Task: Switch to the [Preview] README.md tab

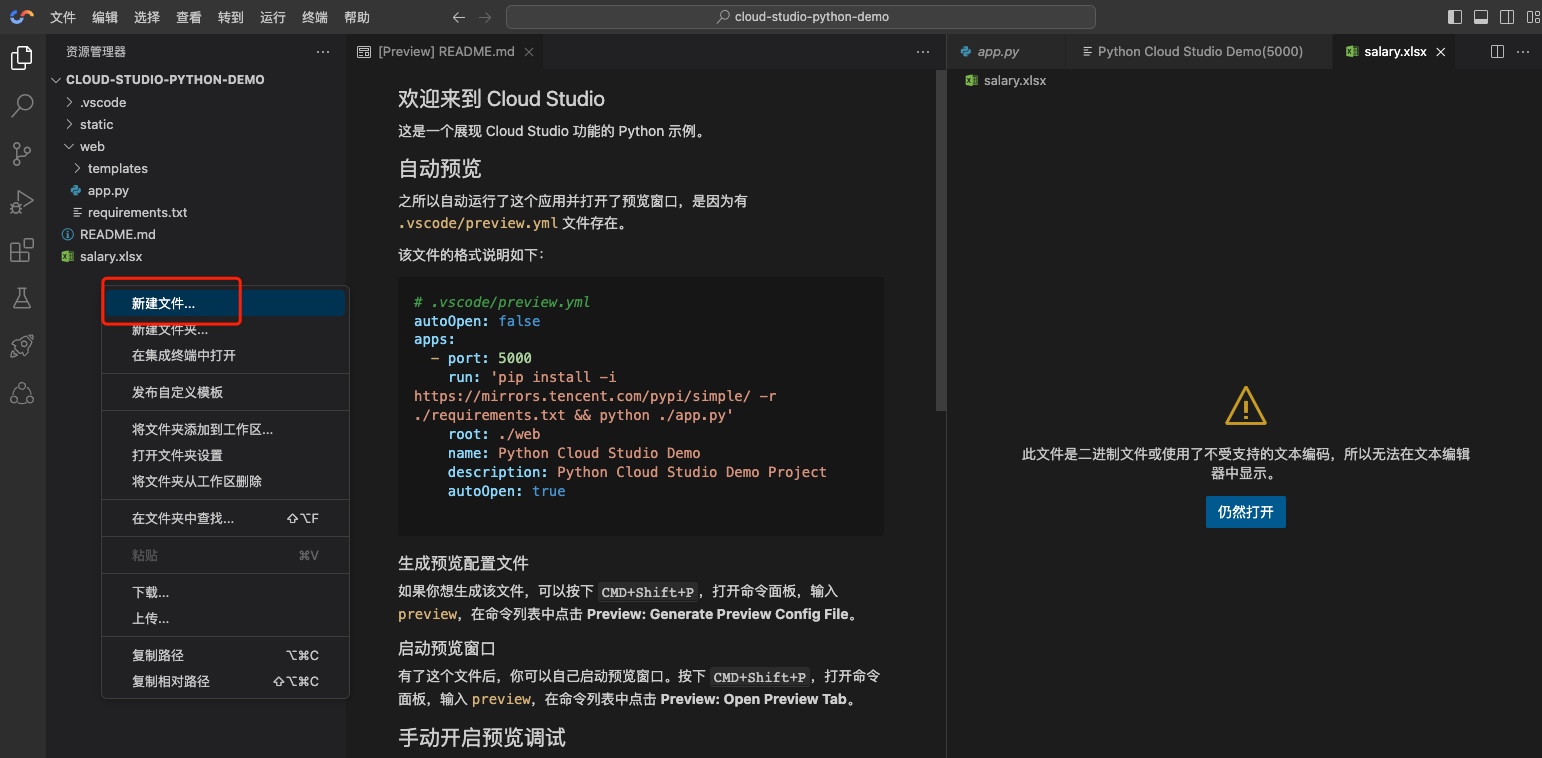Action: (445, 52)
